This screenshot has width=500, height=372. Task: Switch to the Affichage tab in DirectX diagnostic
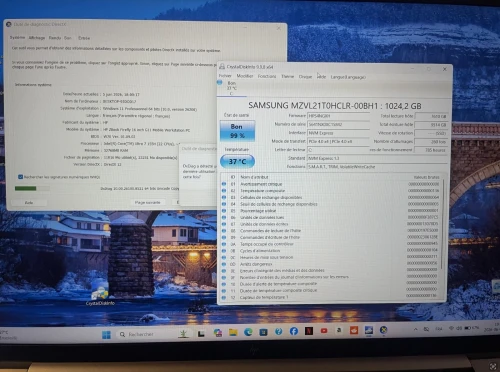click(37, 38)
